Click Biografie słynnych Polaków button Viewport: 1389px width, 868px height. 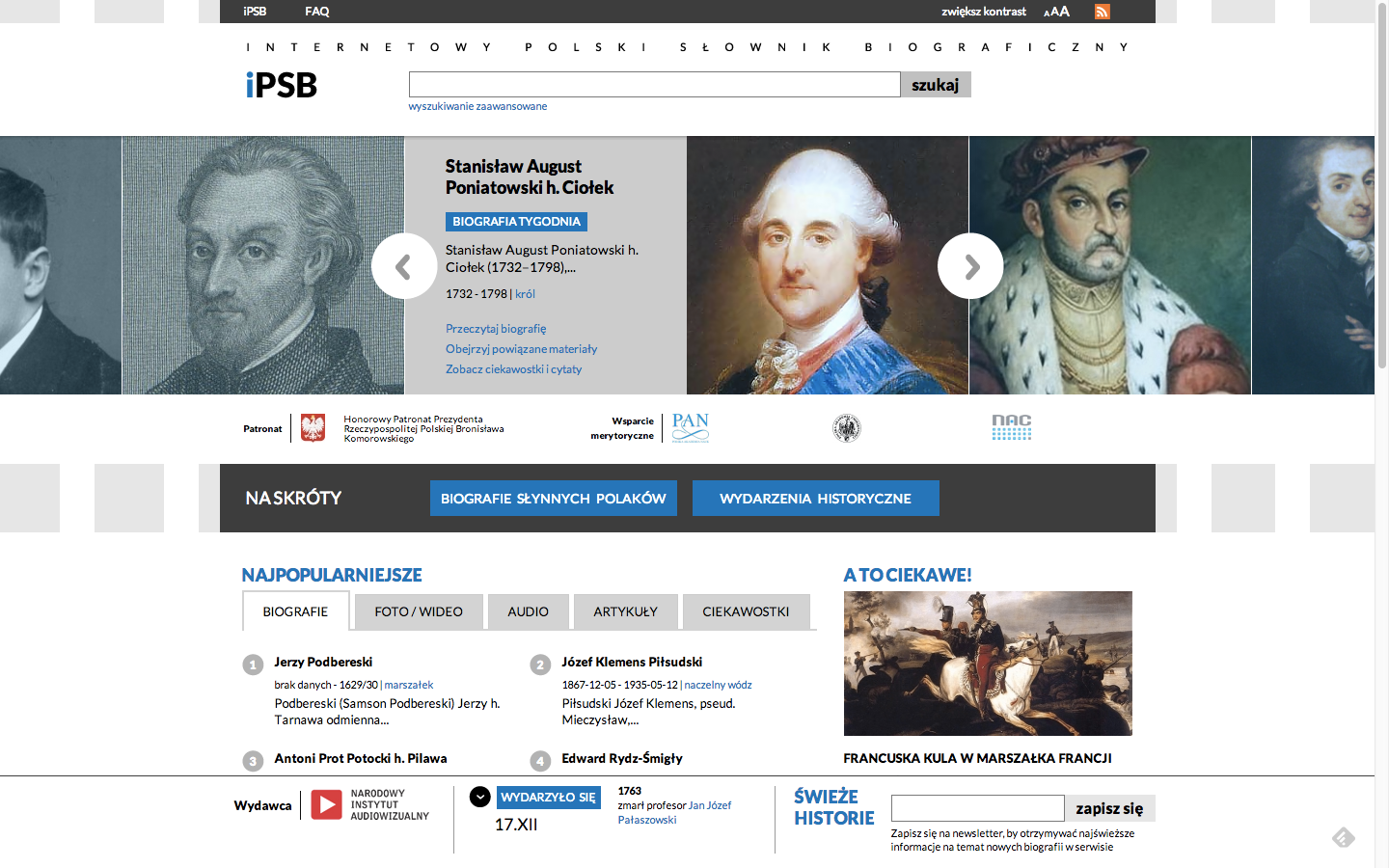tap(554, 499)
